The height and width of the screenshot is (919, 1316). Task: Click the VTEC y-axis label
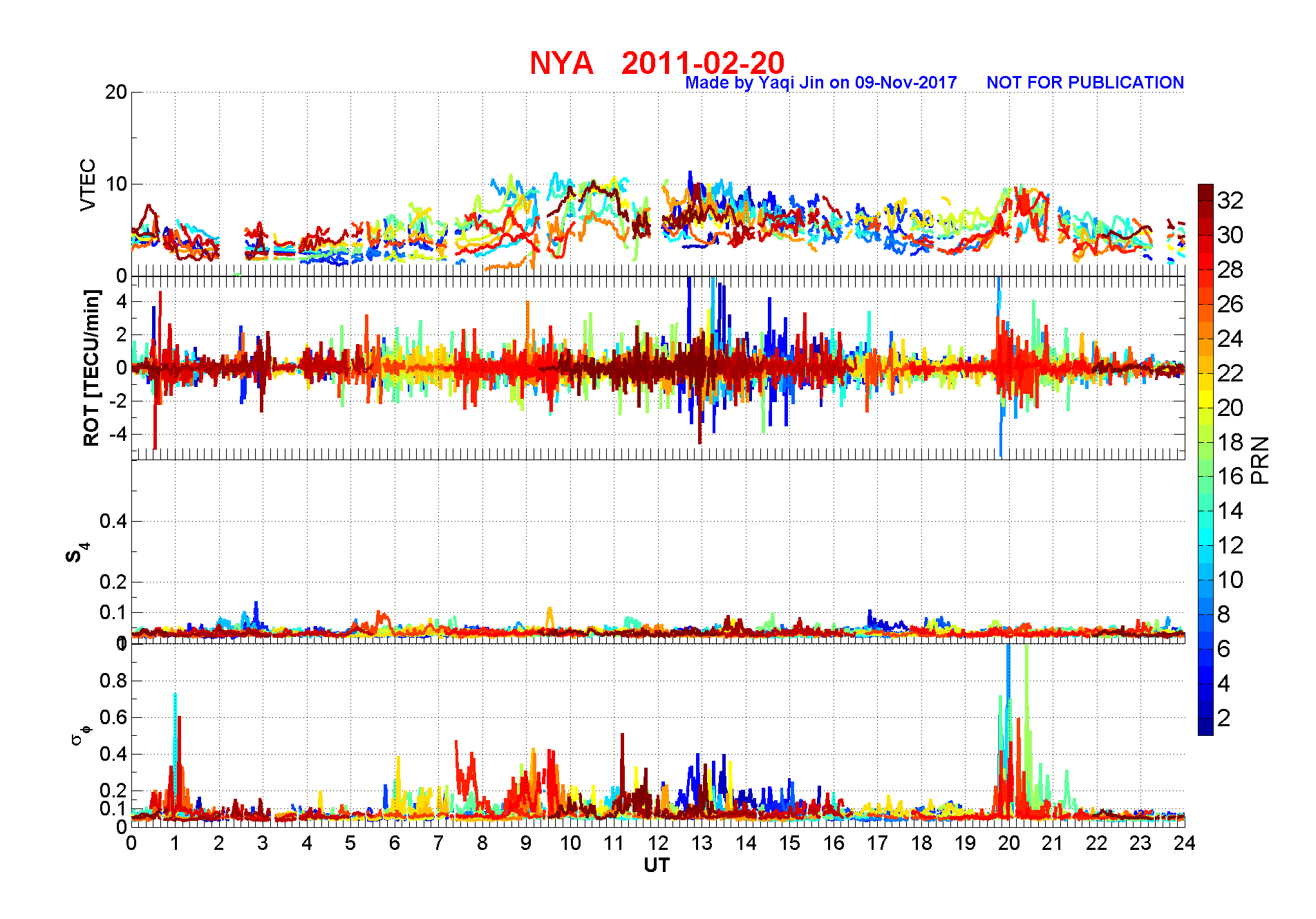point(88,184)
